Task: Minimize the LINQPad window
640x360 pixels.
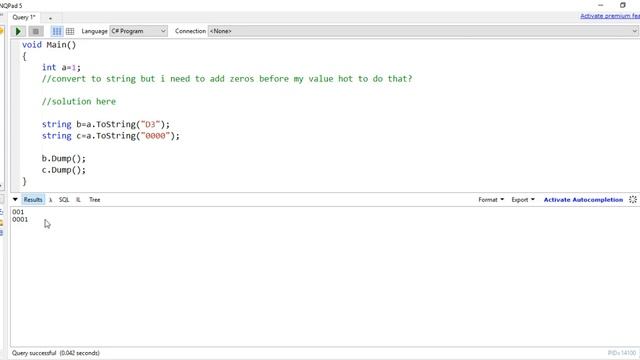Action: click(600, 5)
